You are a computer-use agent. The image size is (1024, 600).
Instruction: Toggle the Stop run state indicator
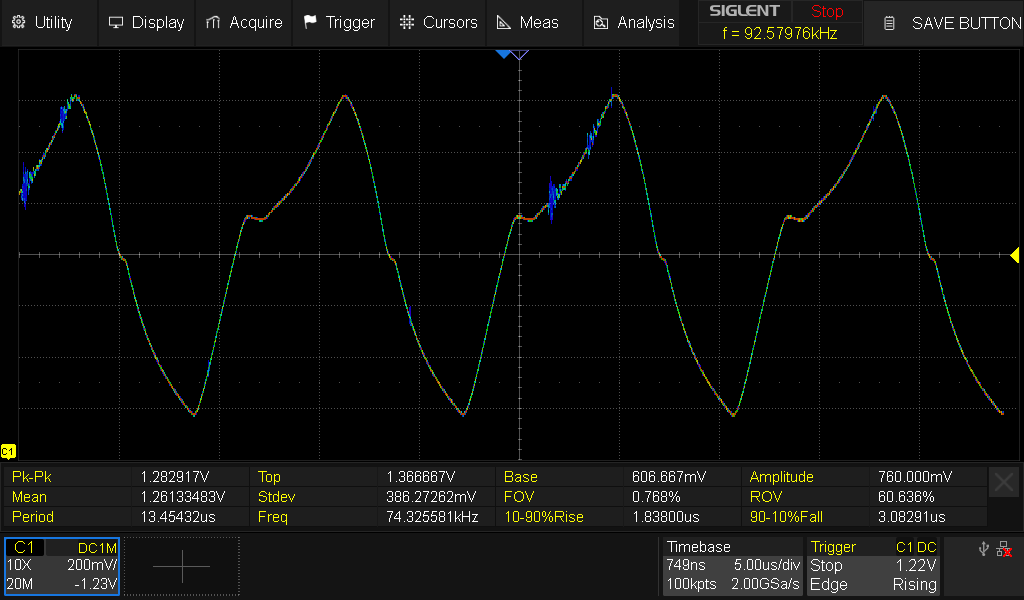click(x=826, y=12)
